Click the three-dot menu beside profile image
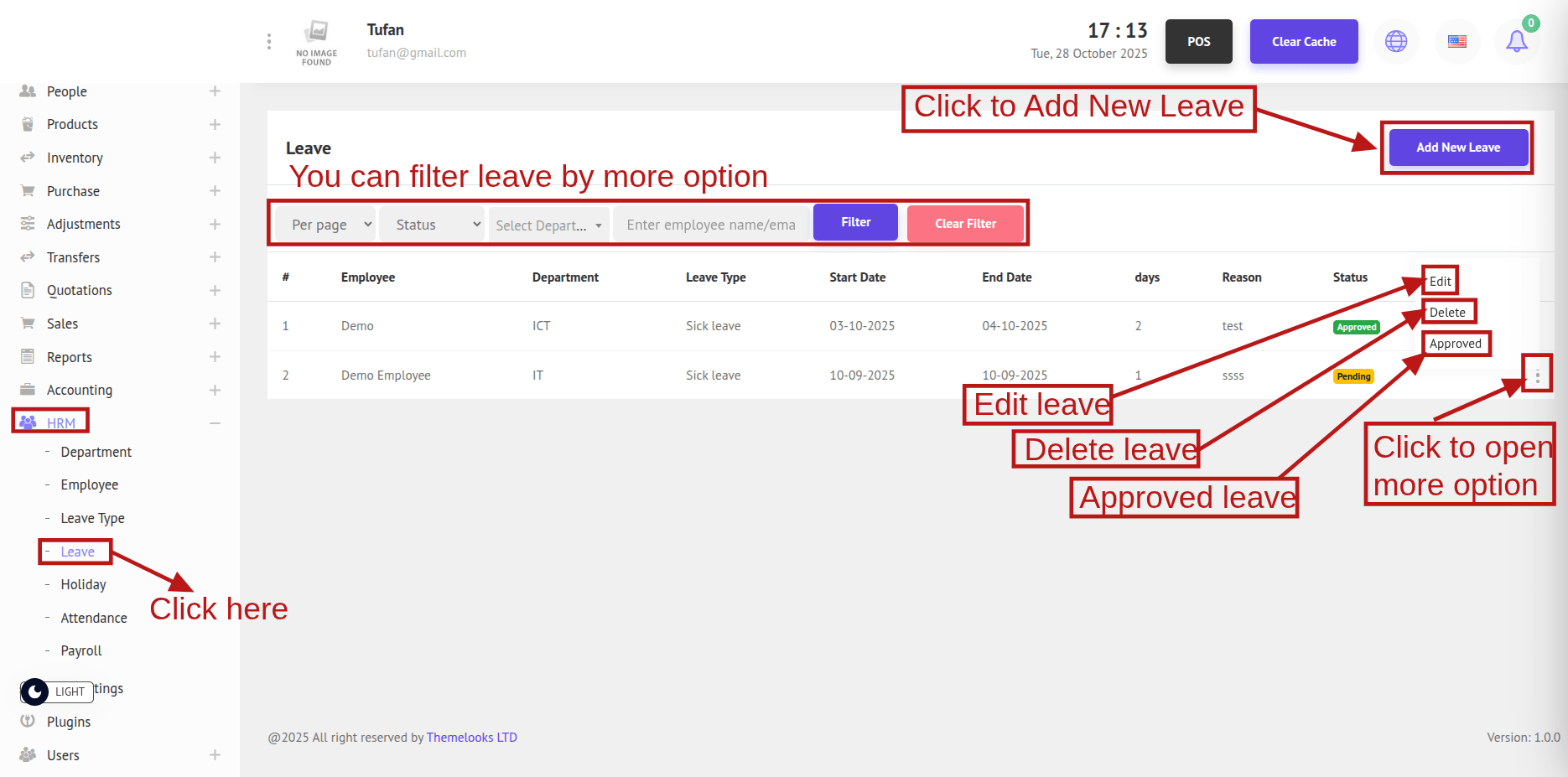 pos(268,41)
